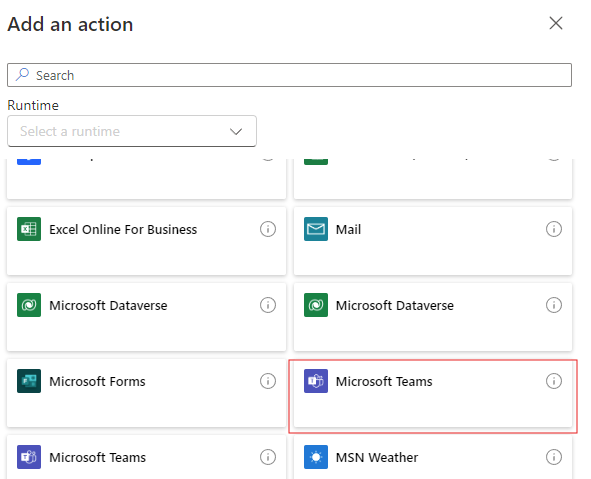591x479 pixels.
Task: Select Microsoft Teams label beside MSN Weather
Action: [98, 458]
